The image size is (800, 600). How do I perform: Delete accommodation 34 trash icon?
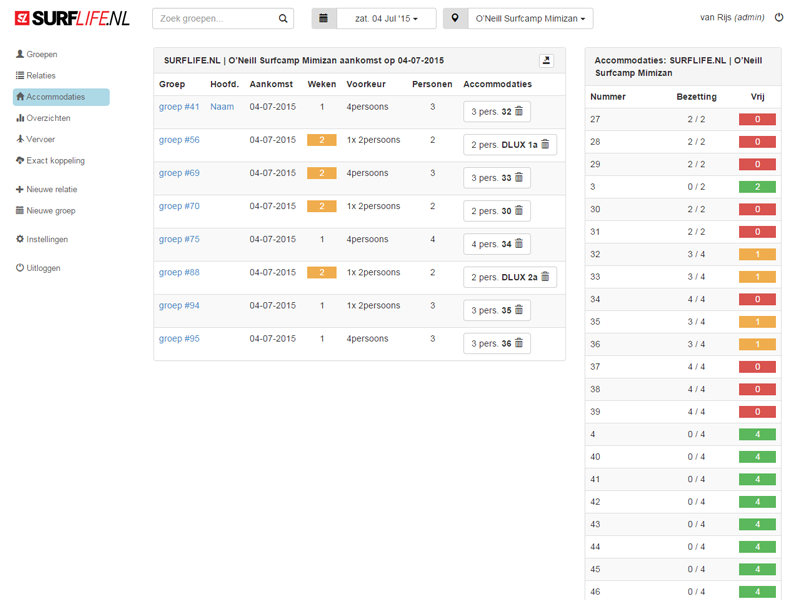pos(519,244)
